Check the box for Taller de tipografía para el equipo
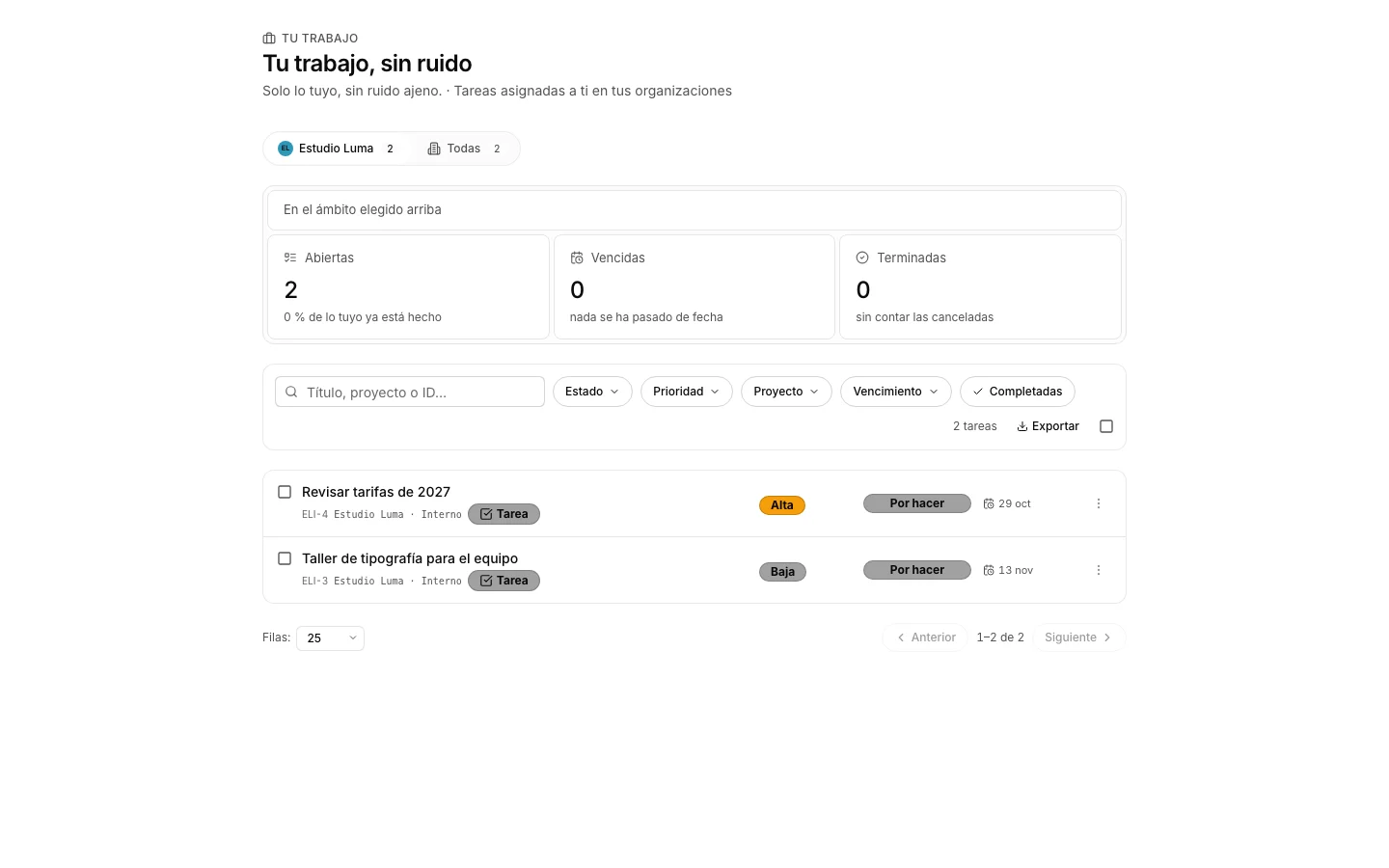Viewport: 1389px width, 868px height. tap(285, 558)
